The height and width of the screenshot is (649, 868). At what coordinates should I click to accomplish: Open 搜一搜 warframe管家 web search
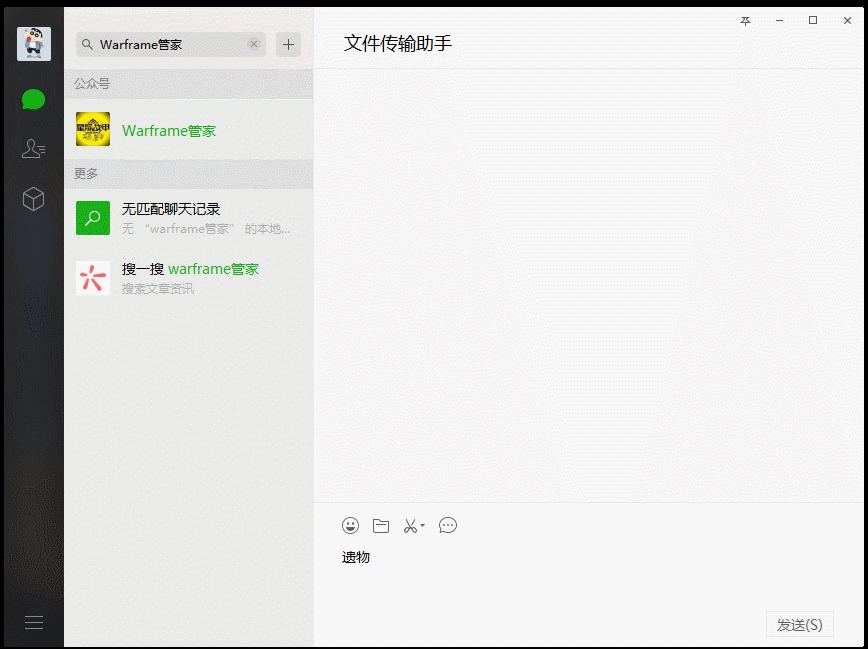pos(189,278)
